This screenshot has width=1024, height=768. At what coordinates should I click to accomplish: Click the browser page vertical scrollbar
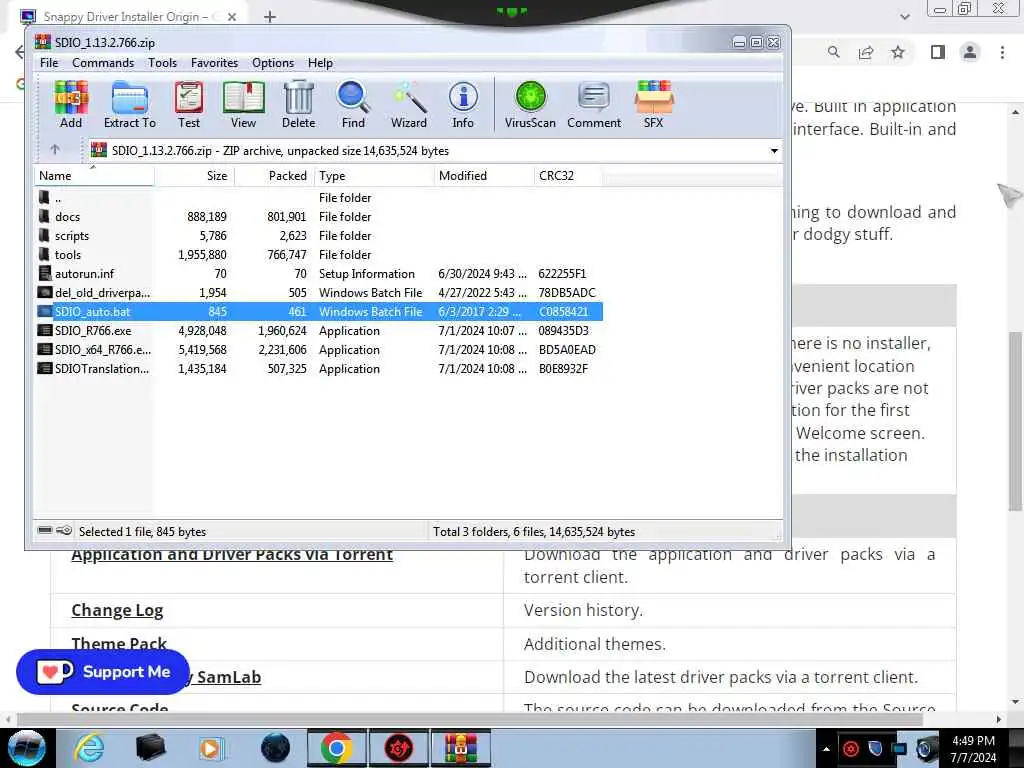1015,421
